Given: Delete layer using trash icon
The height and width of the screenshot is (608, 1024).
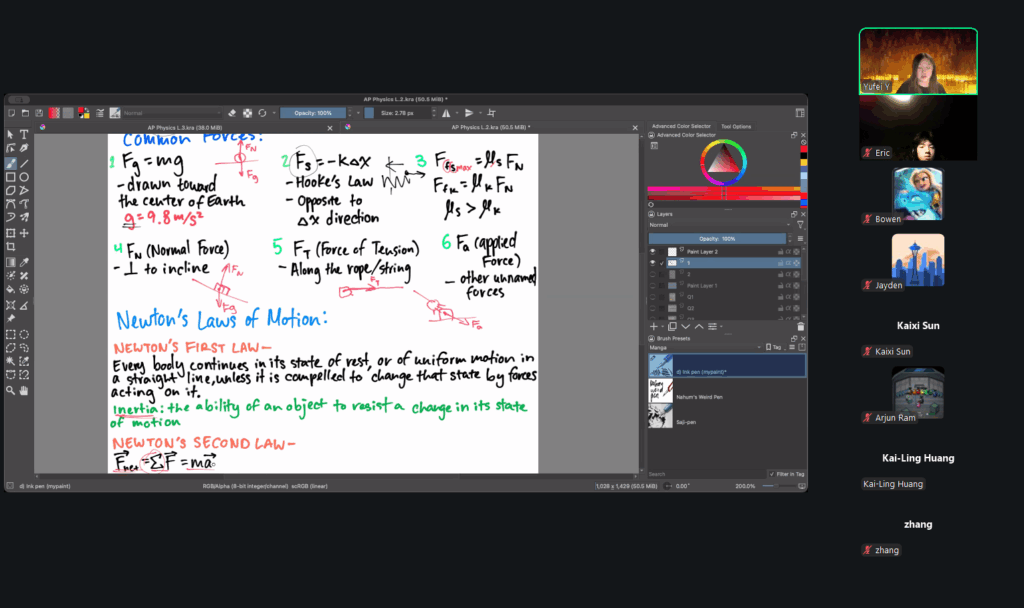Looking at the screenshot, I should pyautogui.click(x=800, y=326).
